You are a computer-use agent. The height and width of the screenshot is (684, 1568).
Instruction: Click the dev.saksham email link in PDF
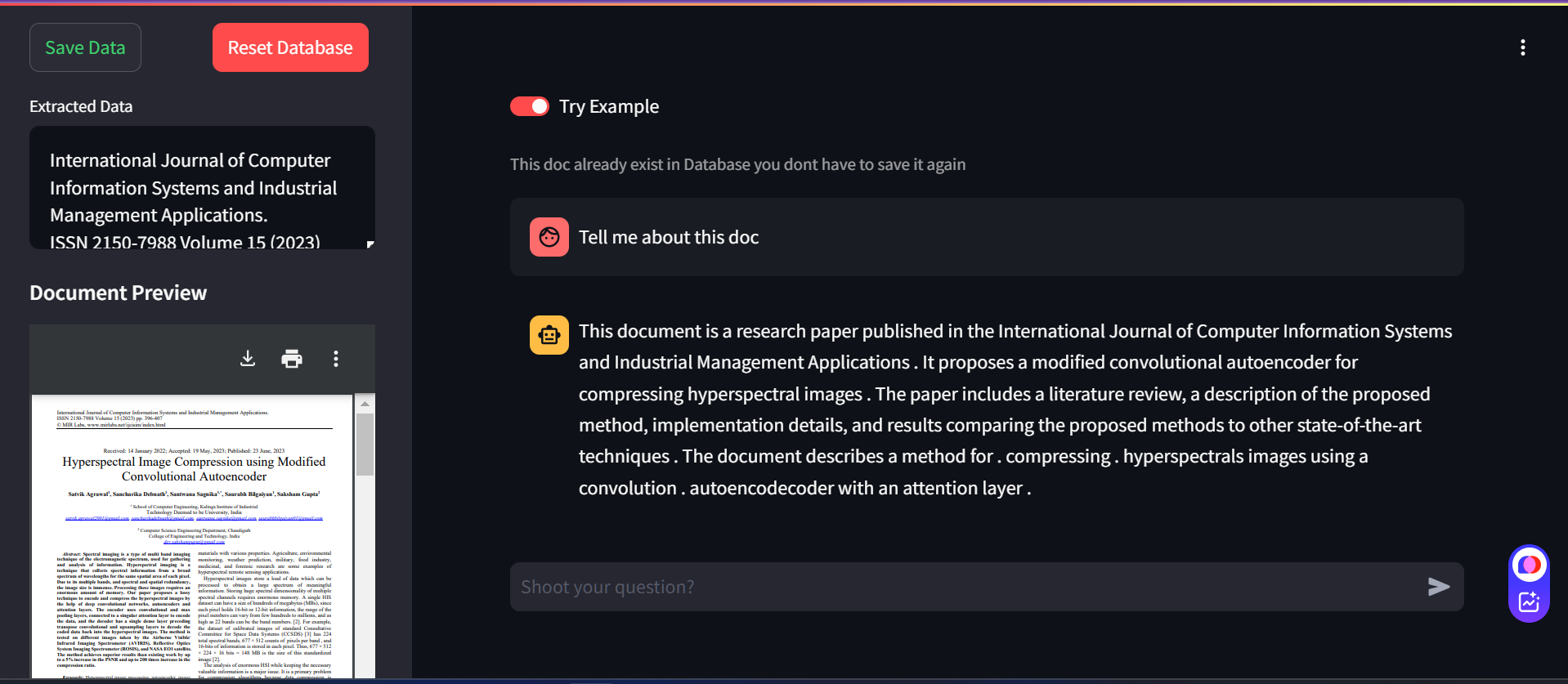(194, 542)
